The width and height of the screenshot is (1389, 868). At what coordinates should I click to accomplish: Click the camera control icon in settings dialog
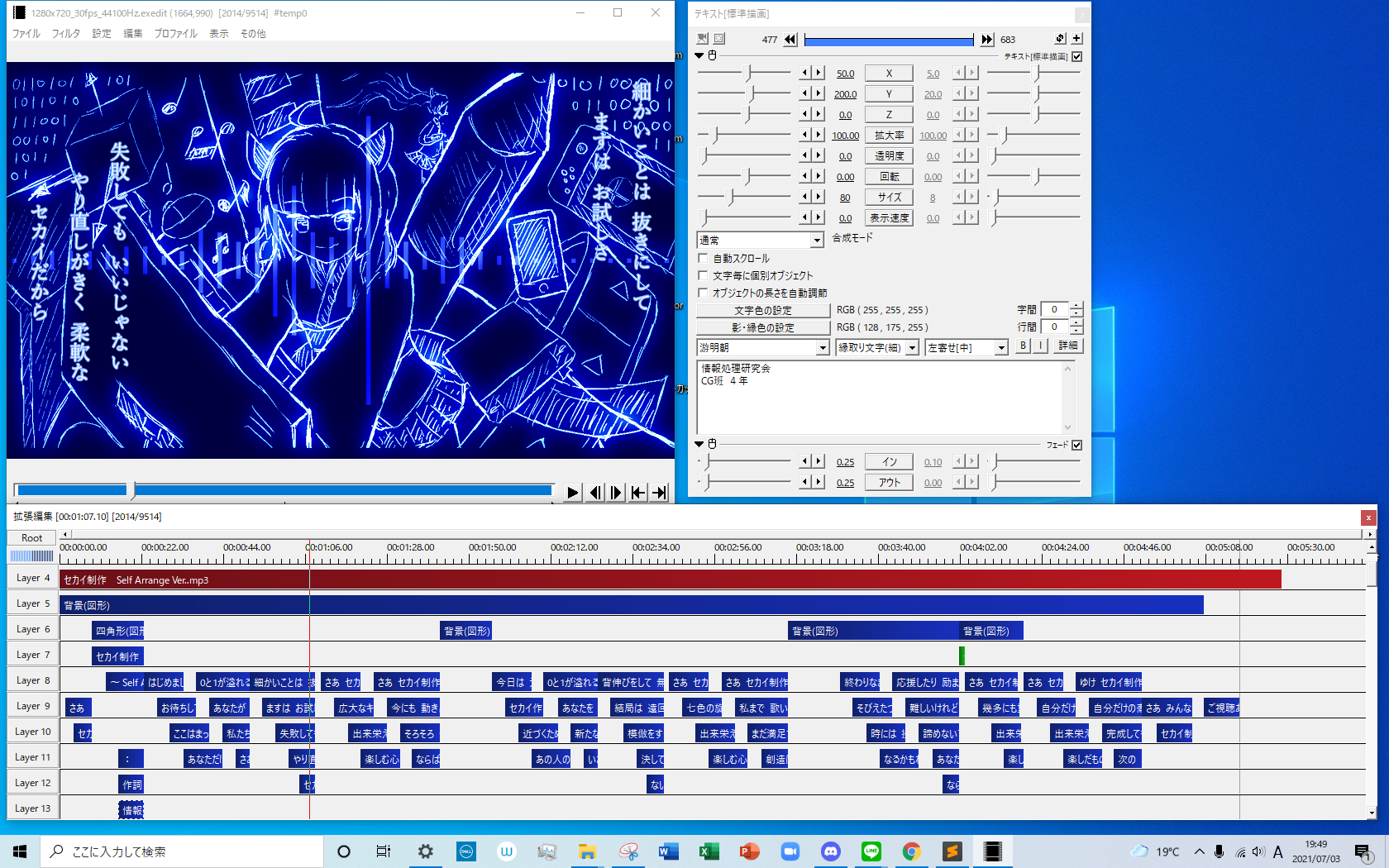(x=703, y=39)
